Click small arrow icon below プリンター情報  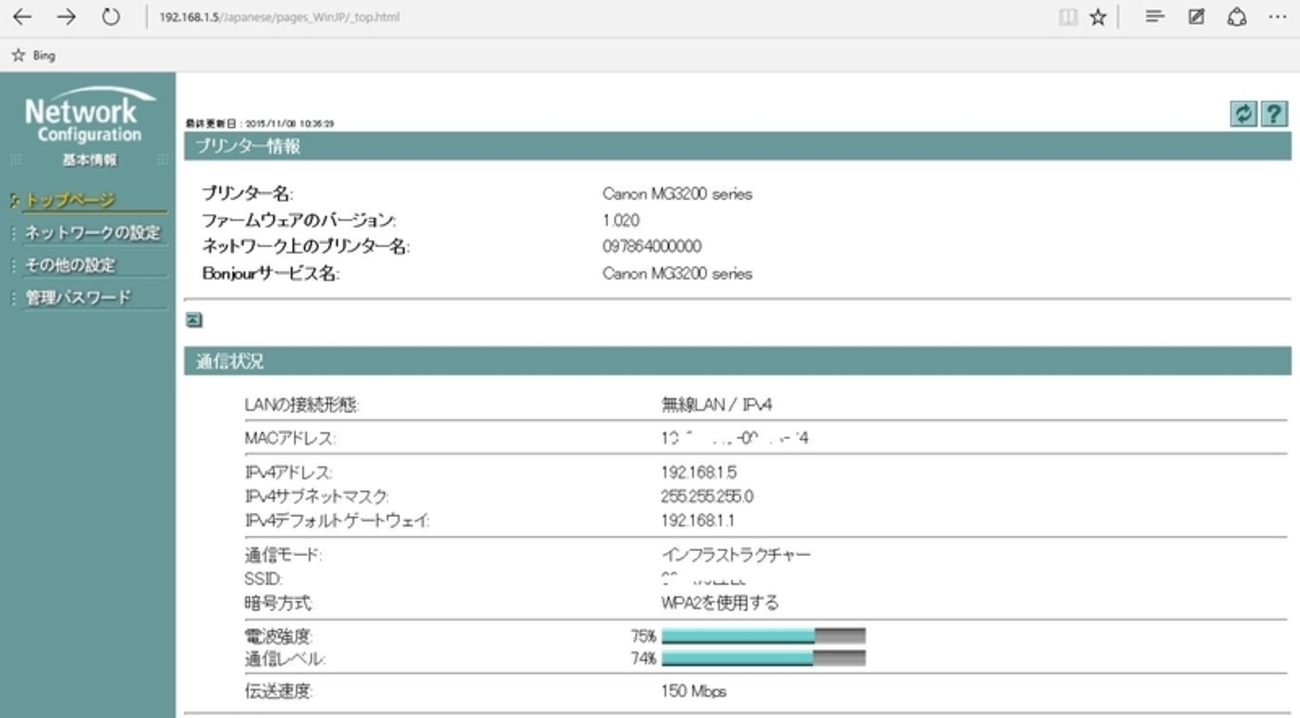(194, 320)
